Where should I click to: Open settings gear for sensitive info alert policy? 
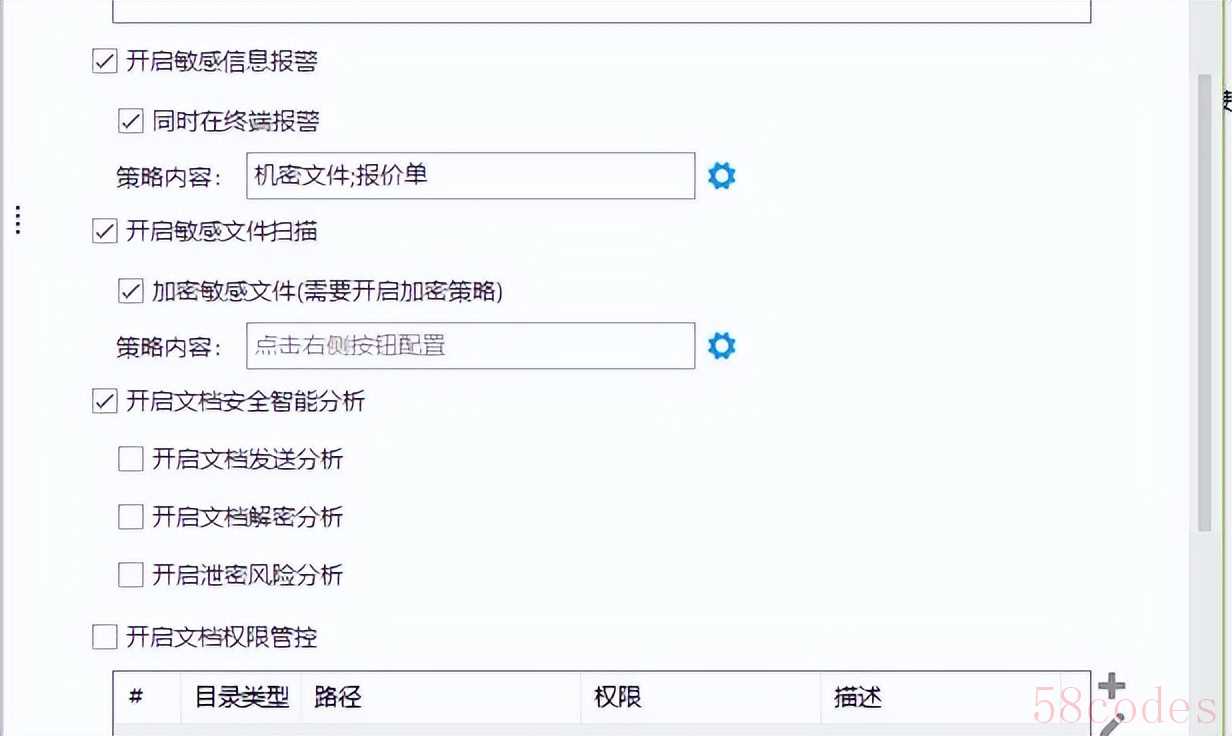point(721,176)
